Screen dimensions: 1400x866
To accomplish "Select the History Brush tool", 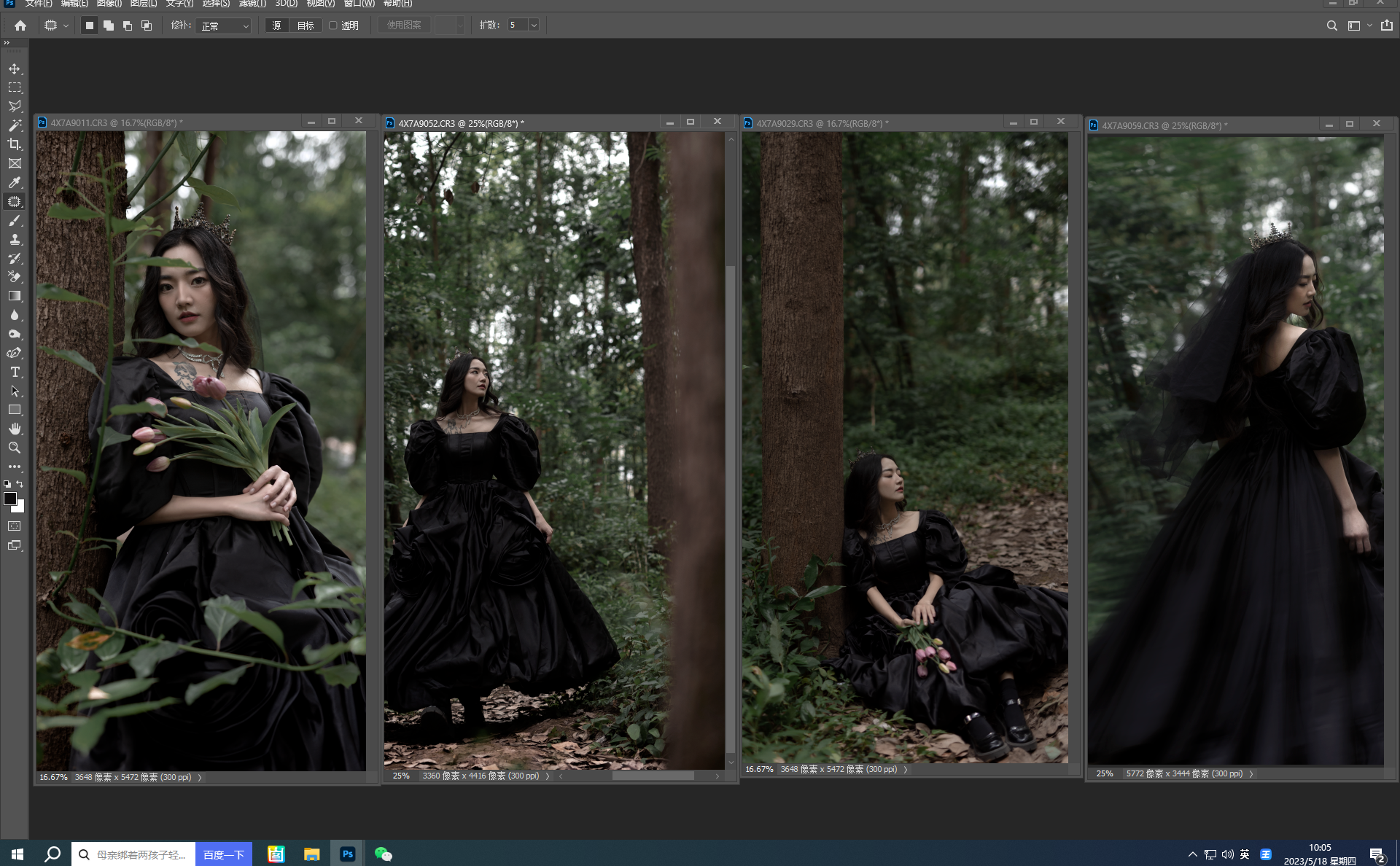I will (x=15, y=258).
